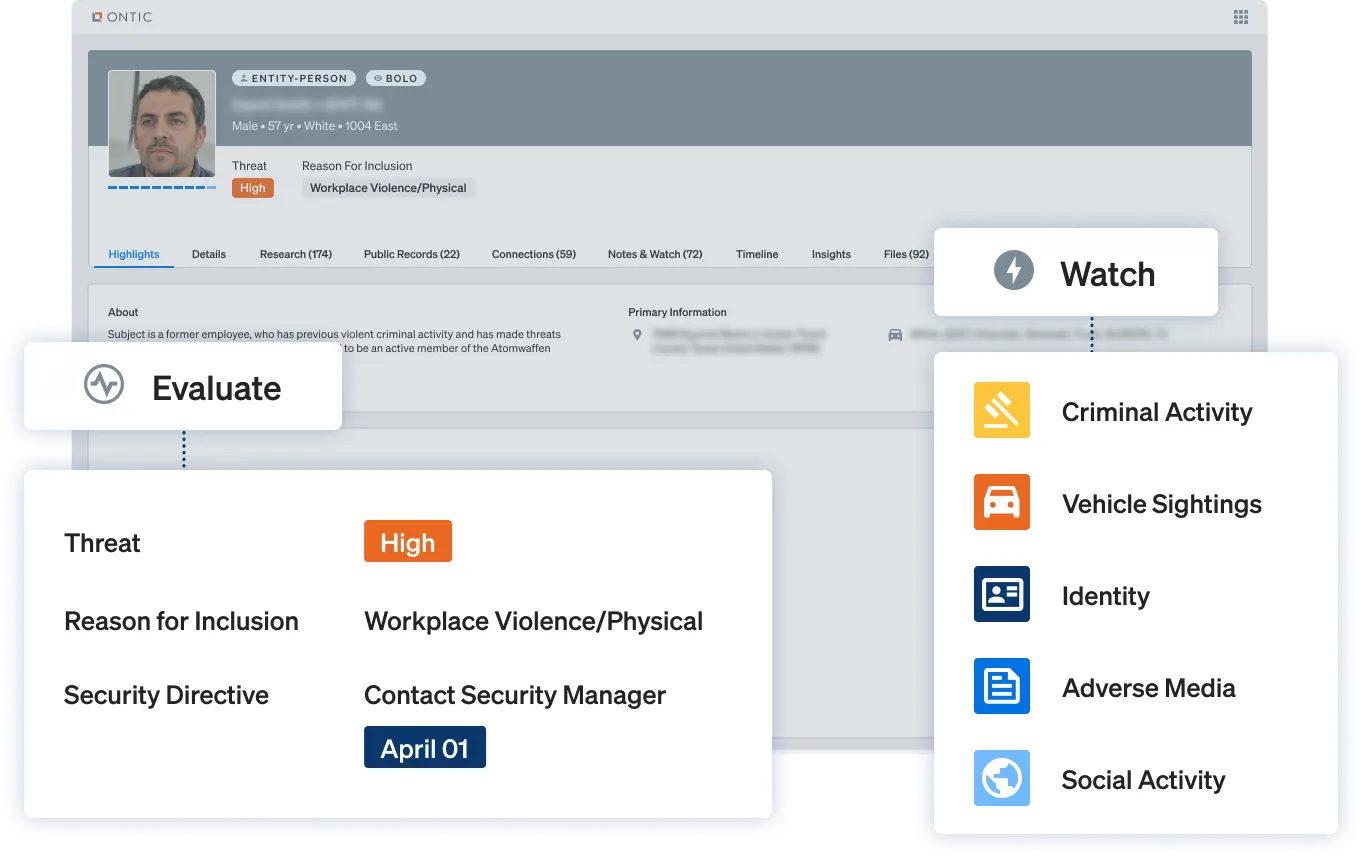Click 'Reason For Inclusion' label in header
This screenshot has height=858, width=1362.
[357, 166]
